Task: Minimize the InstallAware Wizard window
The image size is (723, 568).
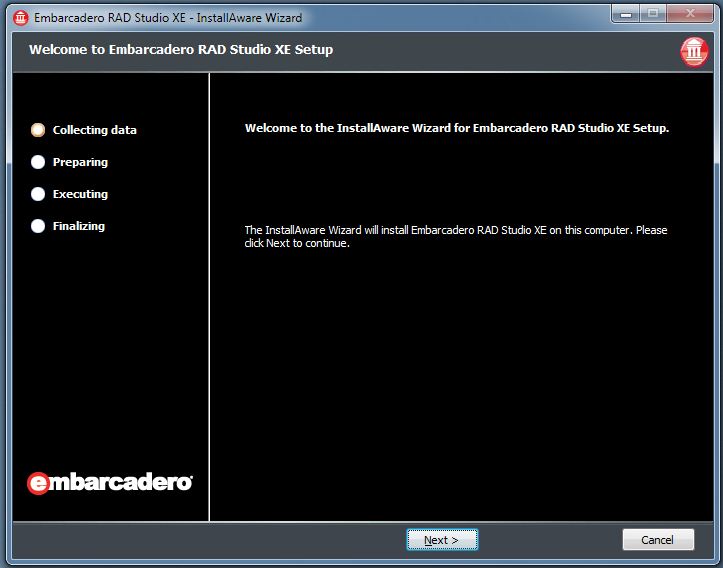Action: pos(626,14)
